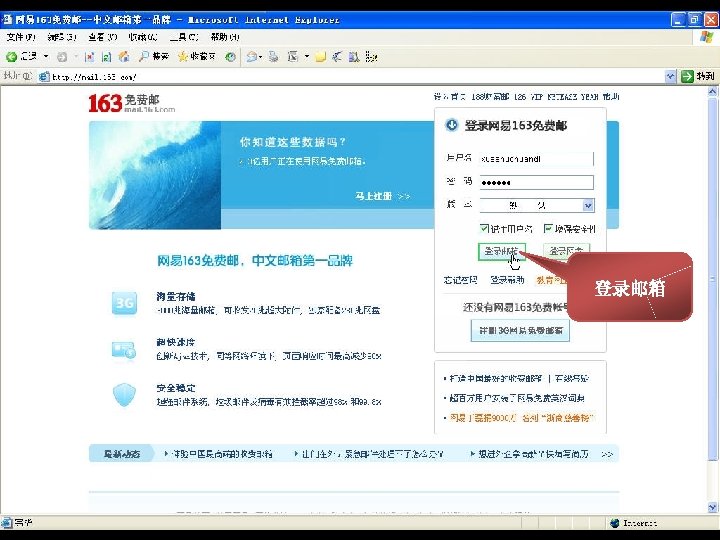Viewport: 720px width, 540px height.
Task: Open the Favorites (收藏夹) star button
Action: point(197,56)
